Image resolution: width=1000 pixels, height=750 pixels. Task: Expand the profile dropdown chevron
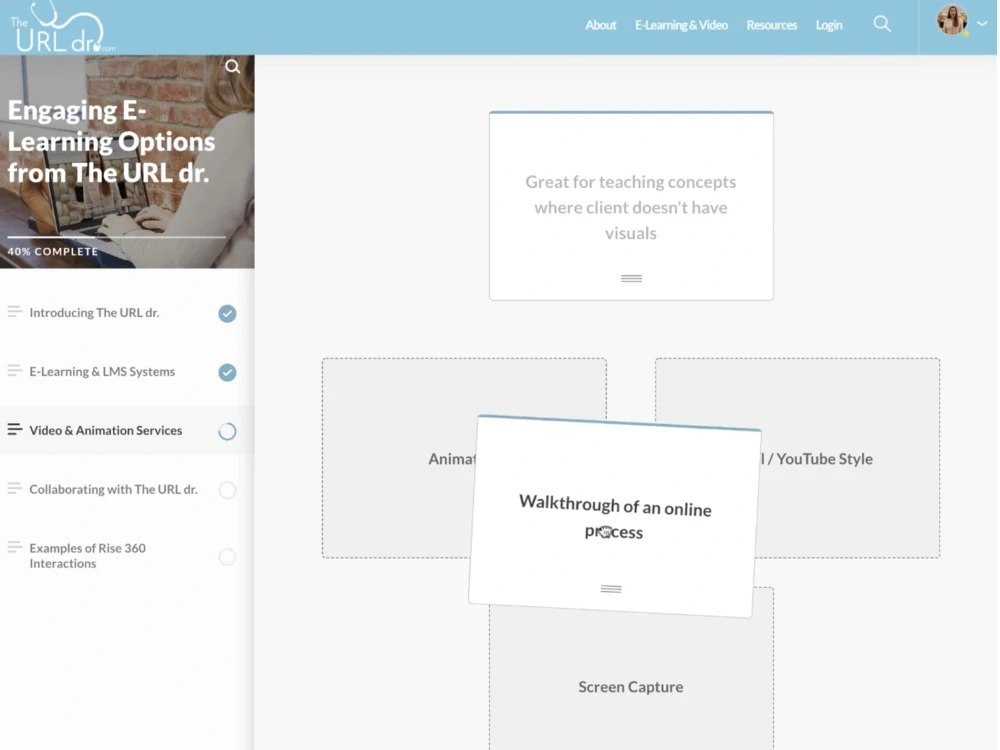[982, 24]
